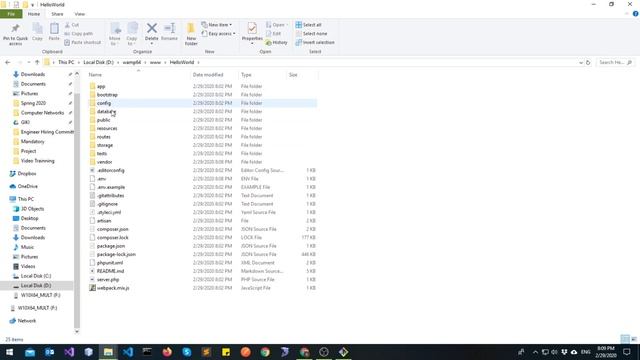This screenshot has height=360, width=640.
Task: Click the Edit ribbon command
Action: (274, 33)
